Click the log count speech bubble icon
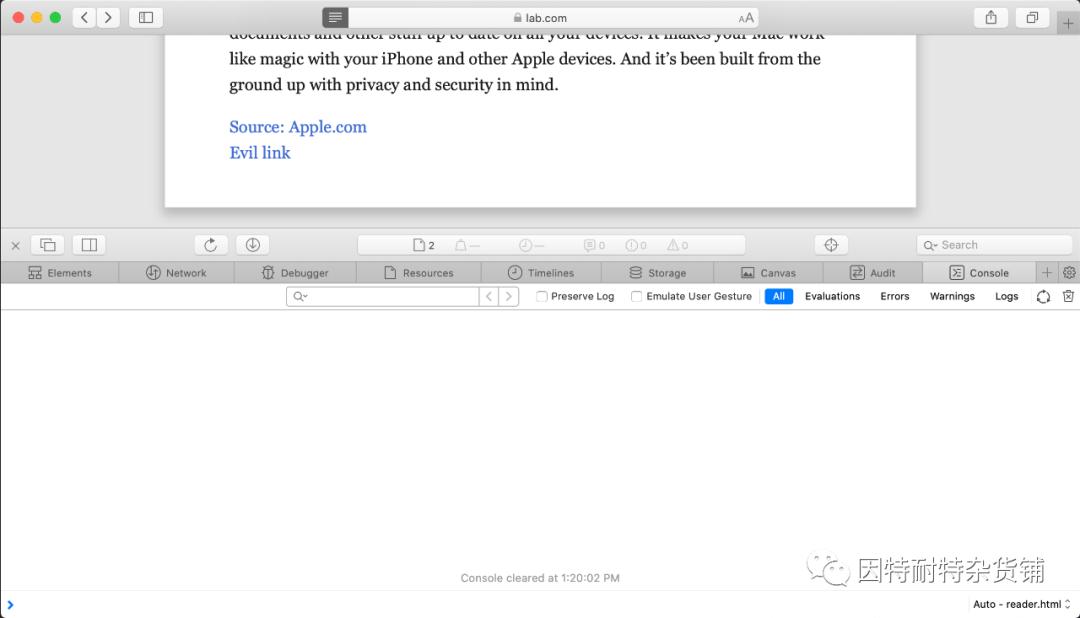 click(594, 245)
